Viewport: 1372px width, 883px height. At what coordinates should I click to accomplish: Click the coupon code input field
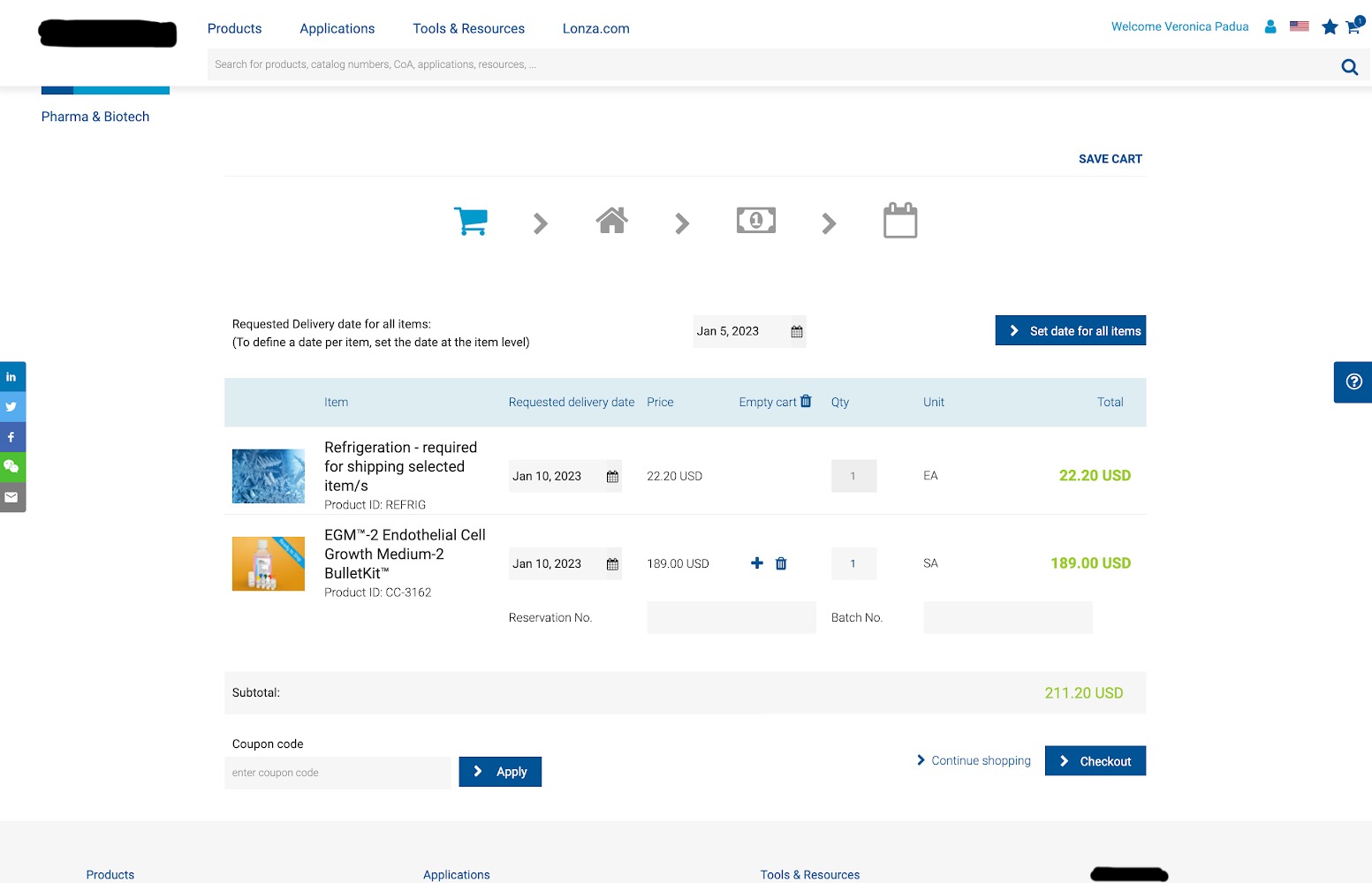point(337,773)
